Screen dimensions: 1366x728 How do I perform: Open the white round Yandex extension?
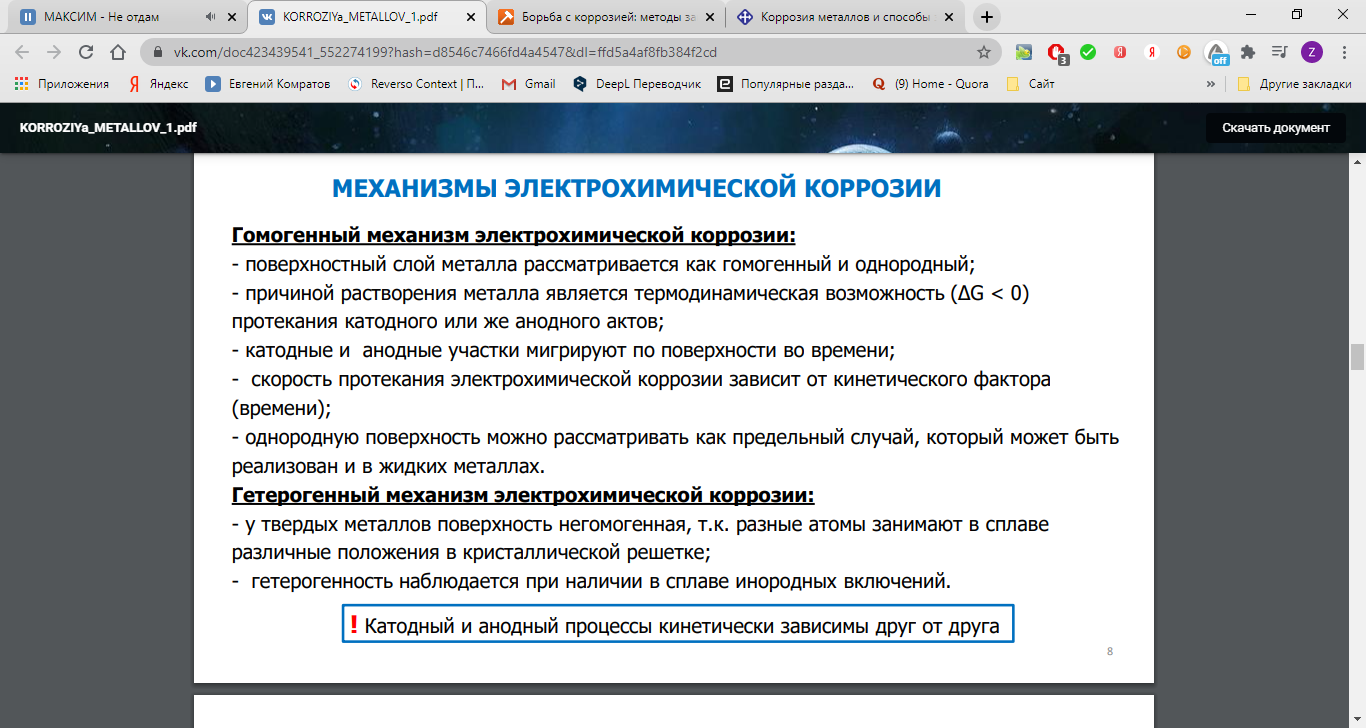click(1152, 52)
